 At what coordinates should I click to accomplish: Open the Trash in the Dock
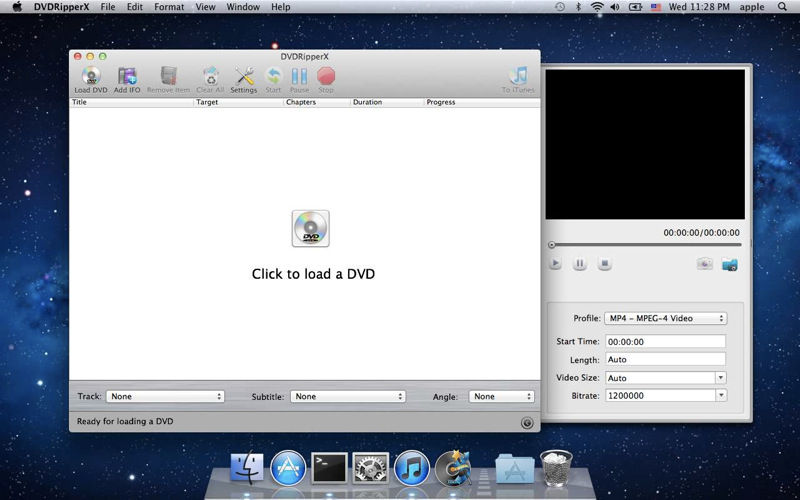click(x=556, y=468)
